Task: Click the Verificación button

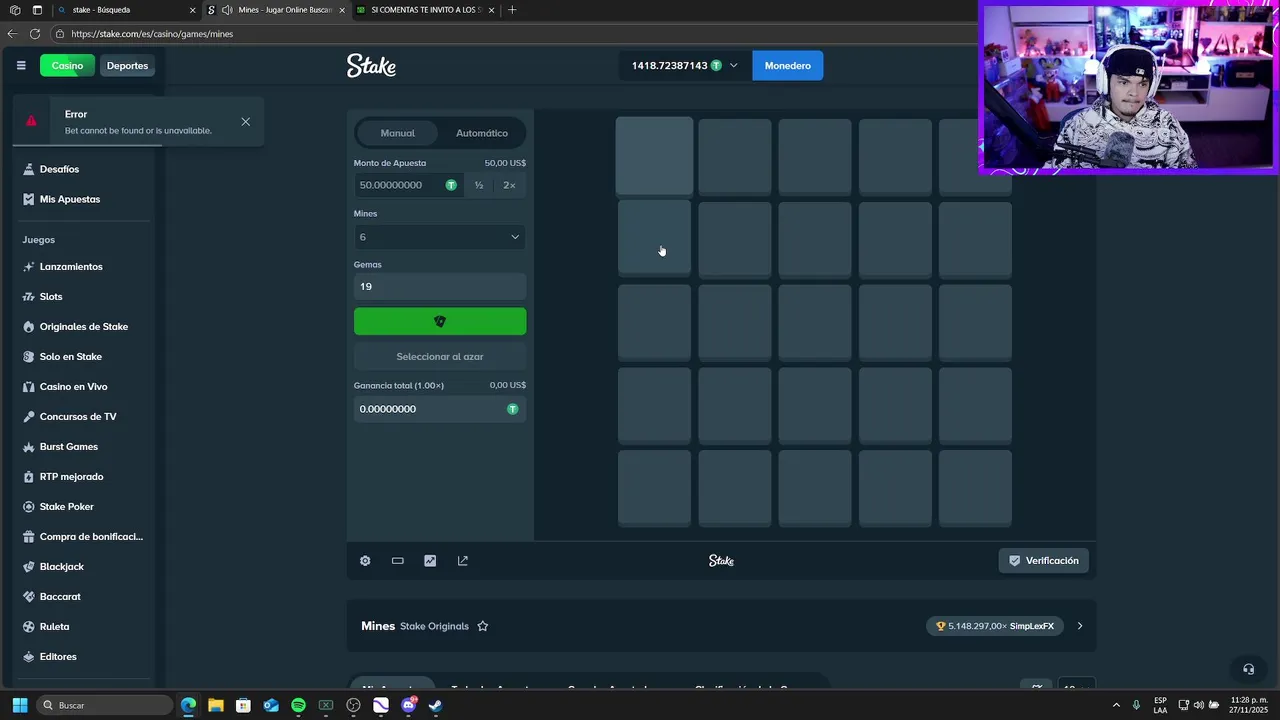Action: coord(1044,561)
